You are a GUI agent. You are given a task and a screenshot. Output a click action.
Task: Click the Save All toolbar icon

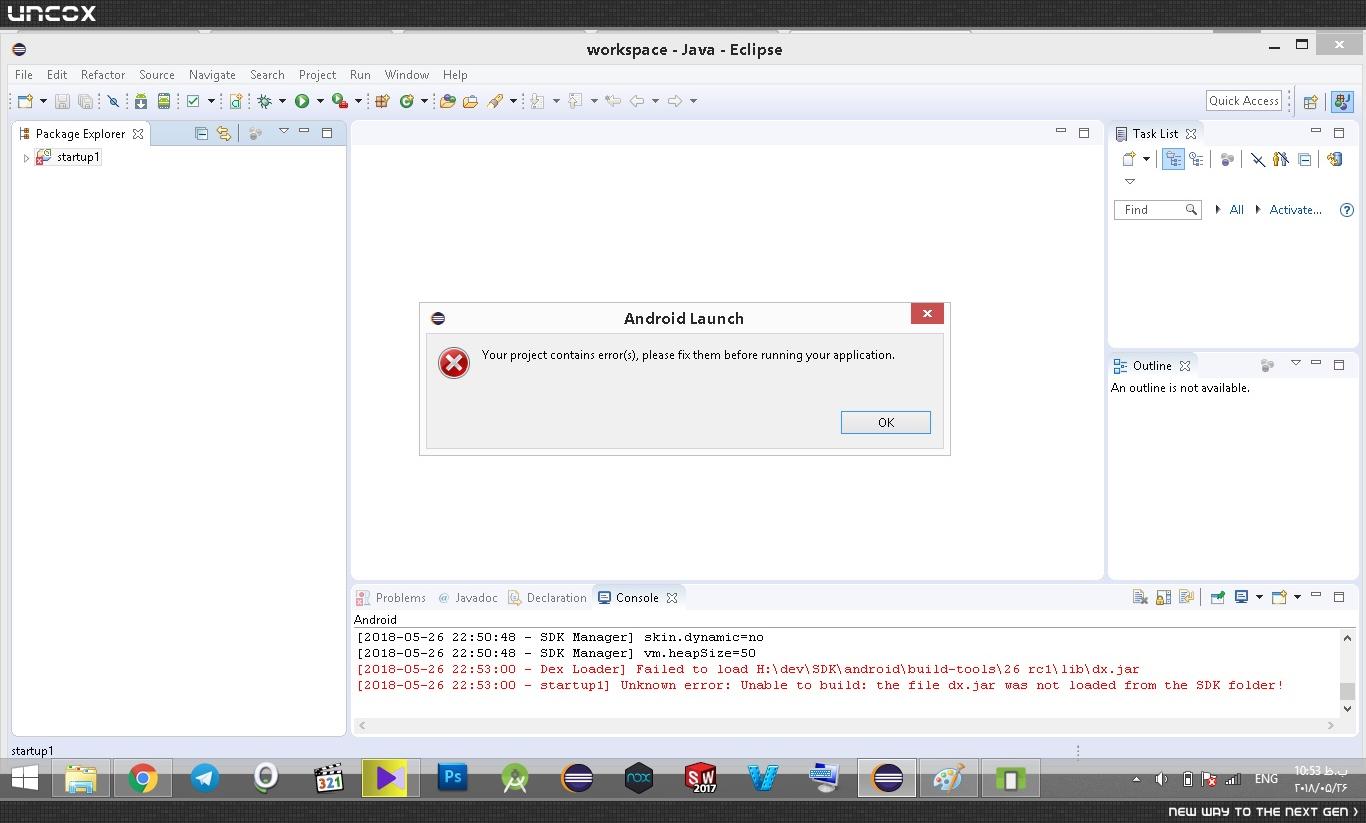click(x=86, y=101)
